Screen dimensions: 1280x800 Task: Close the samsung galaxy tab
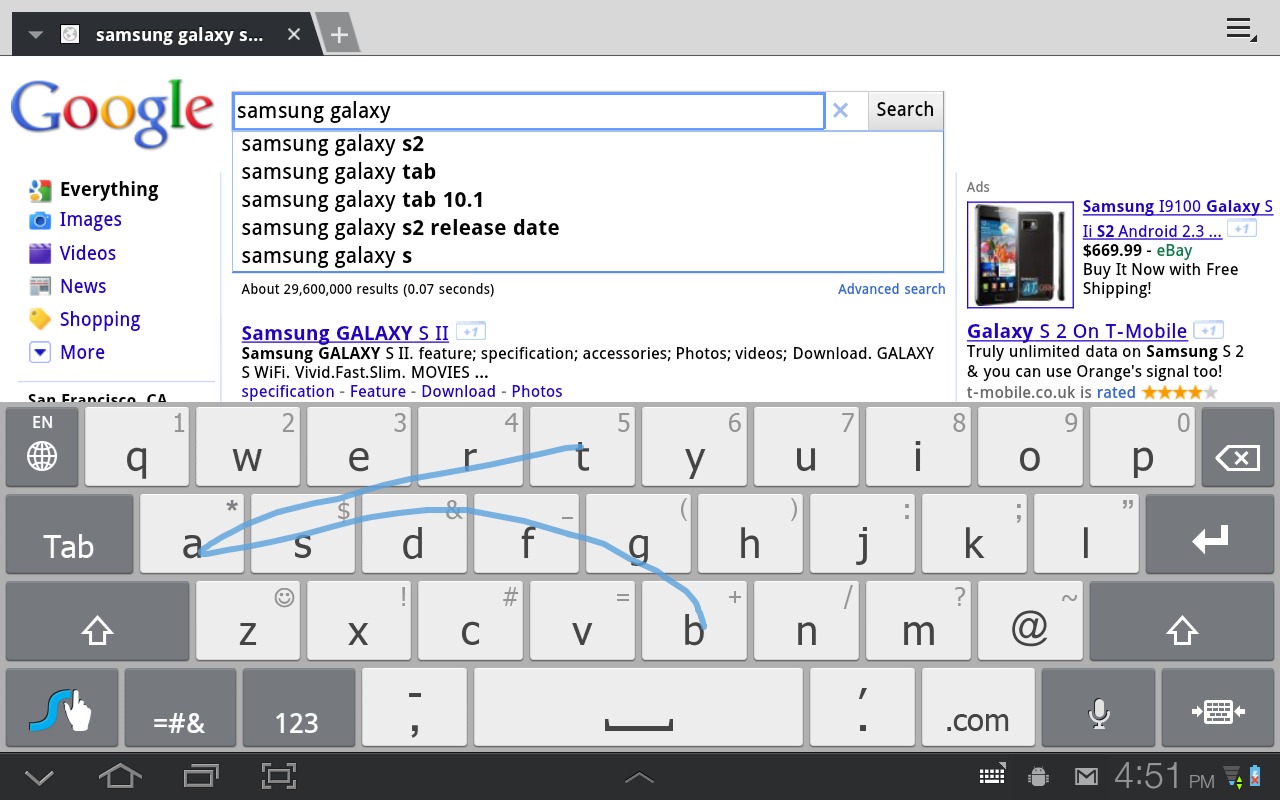click(294, 34)
